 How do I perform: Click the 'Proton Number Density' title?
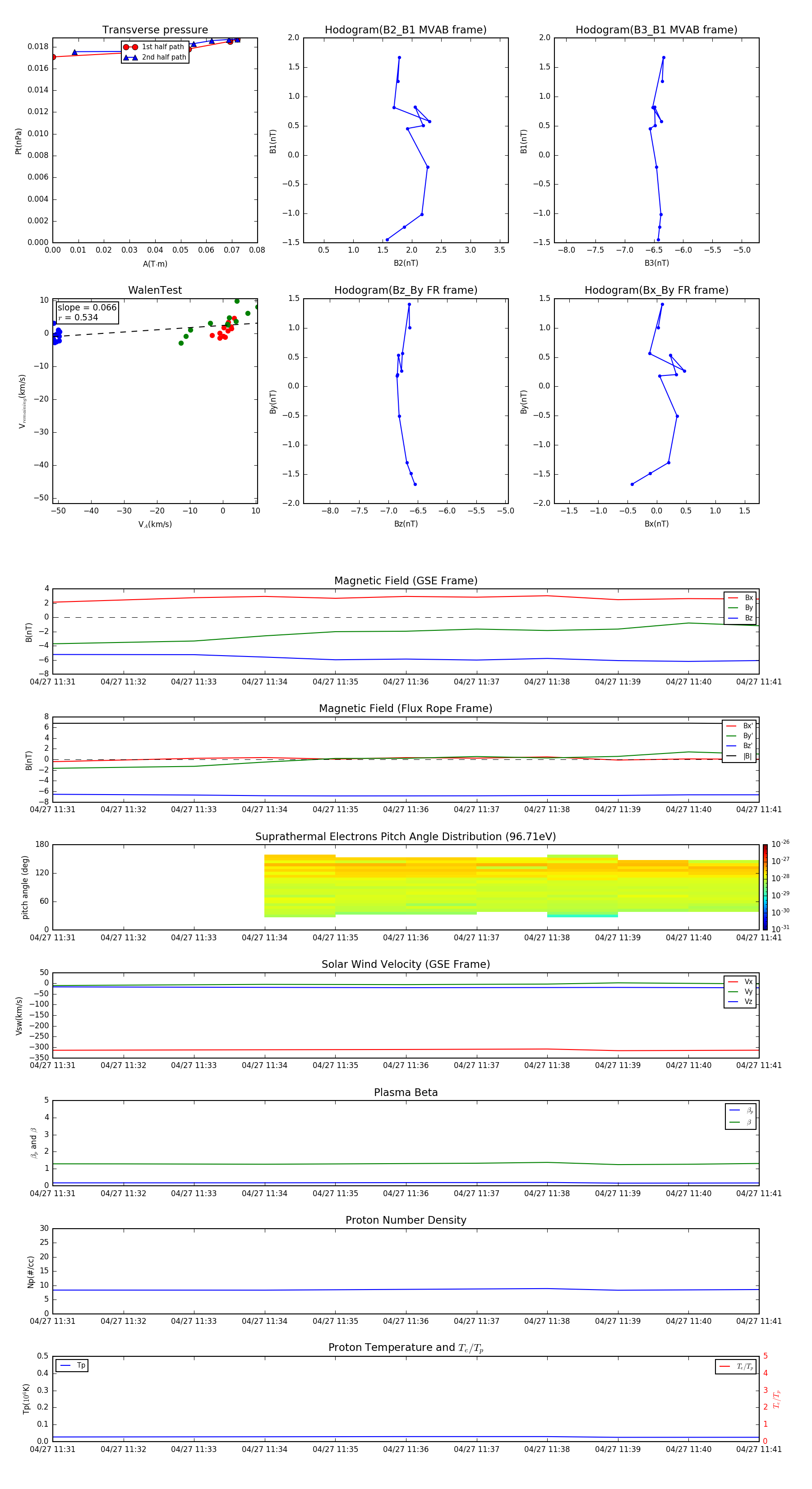pyautogui.click(x=406, y=1220)
